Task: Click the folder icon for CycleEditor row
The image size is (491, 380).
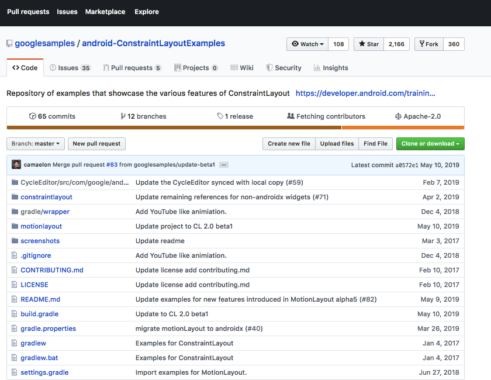Action: pos(15,182)
